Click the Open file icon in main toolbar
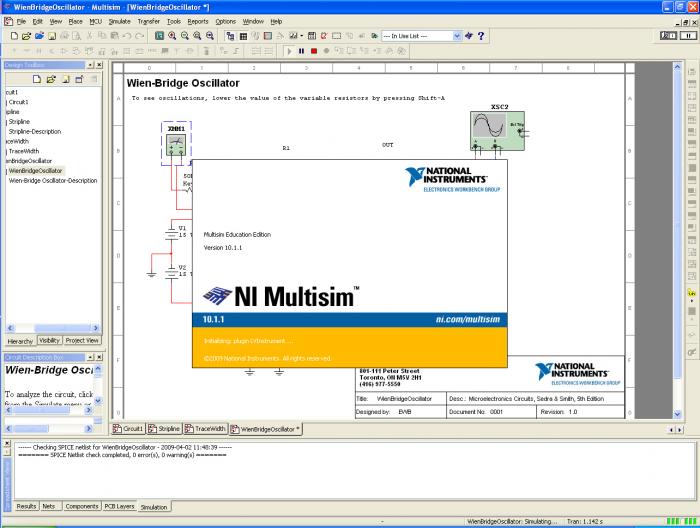The width and height of the screenshot is (700, 528). coord(26,36)
